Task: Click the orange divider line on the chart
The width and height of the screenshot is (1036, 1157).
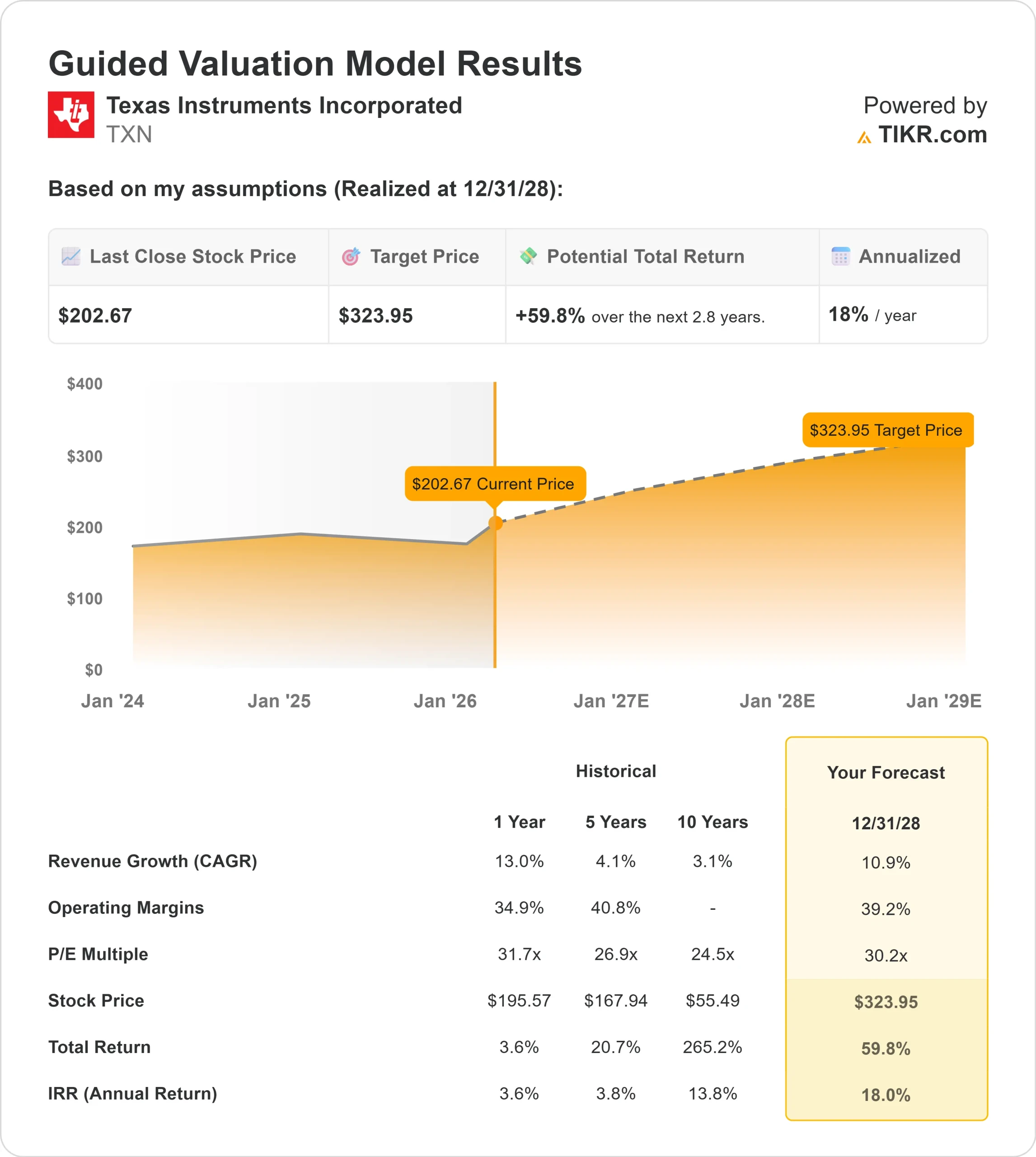Action: [x=496, y=598]
